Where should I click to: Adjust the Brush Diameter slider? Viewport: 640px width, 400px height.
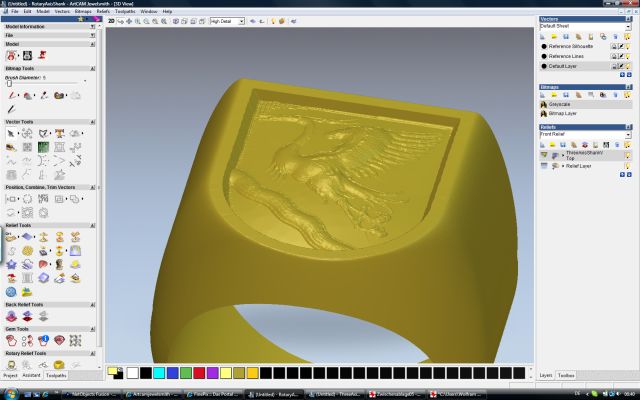(x=10, y=83)
